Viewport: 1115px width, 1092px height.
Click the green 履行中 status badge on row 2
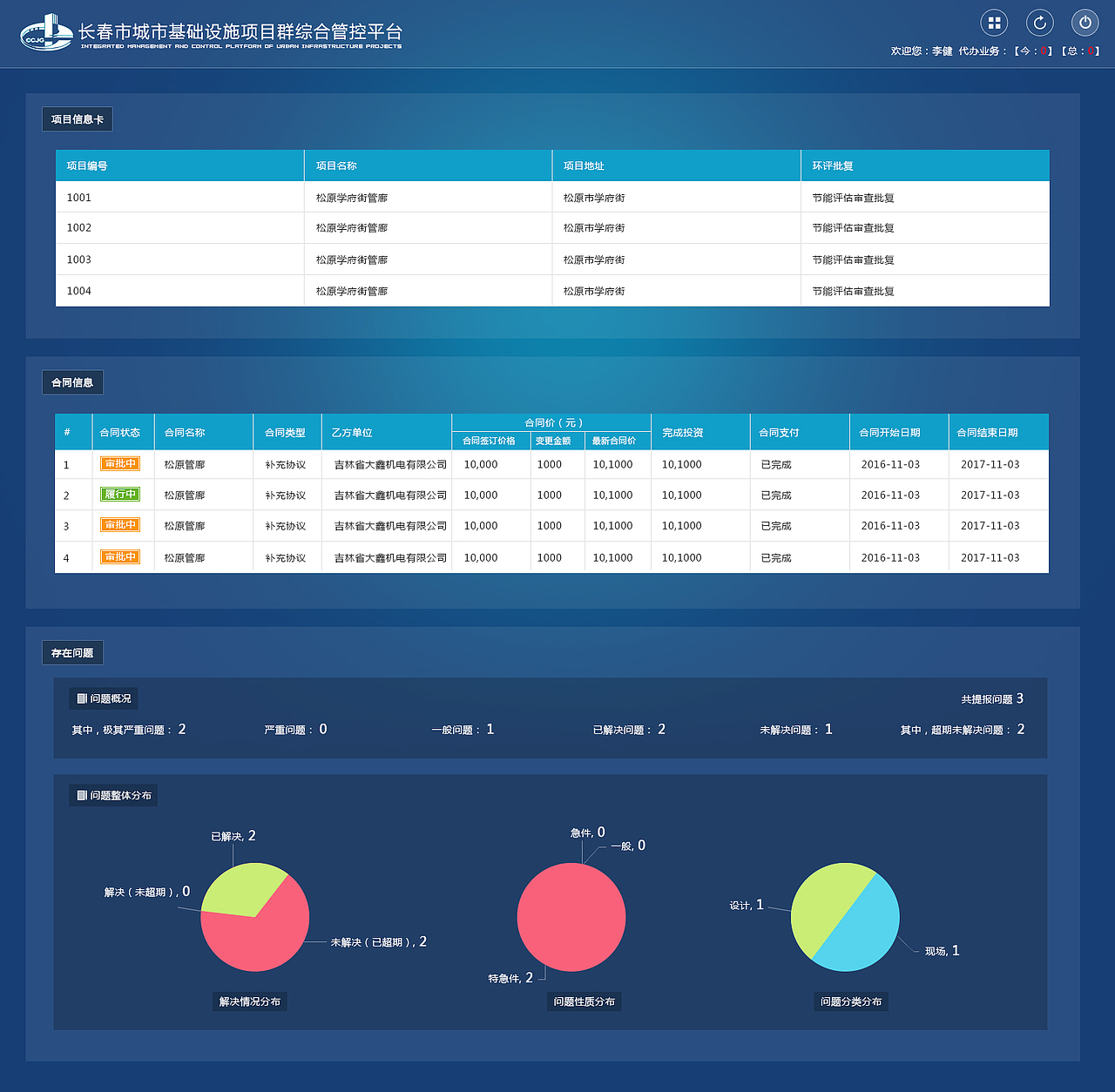click(x=122, y=495)
